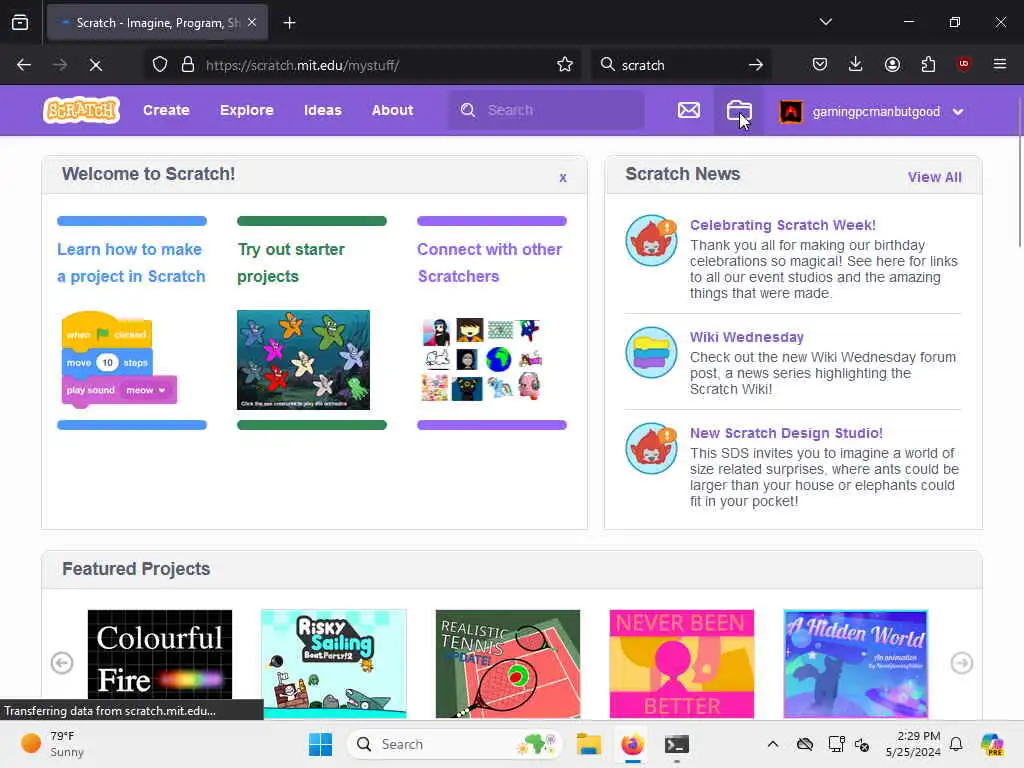This screenshot has width=1024, height=768.
Task: Submit search with the arrow button
Action: [756, 65]
